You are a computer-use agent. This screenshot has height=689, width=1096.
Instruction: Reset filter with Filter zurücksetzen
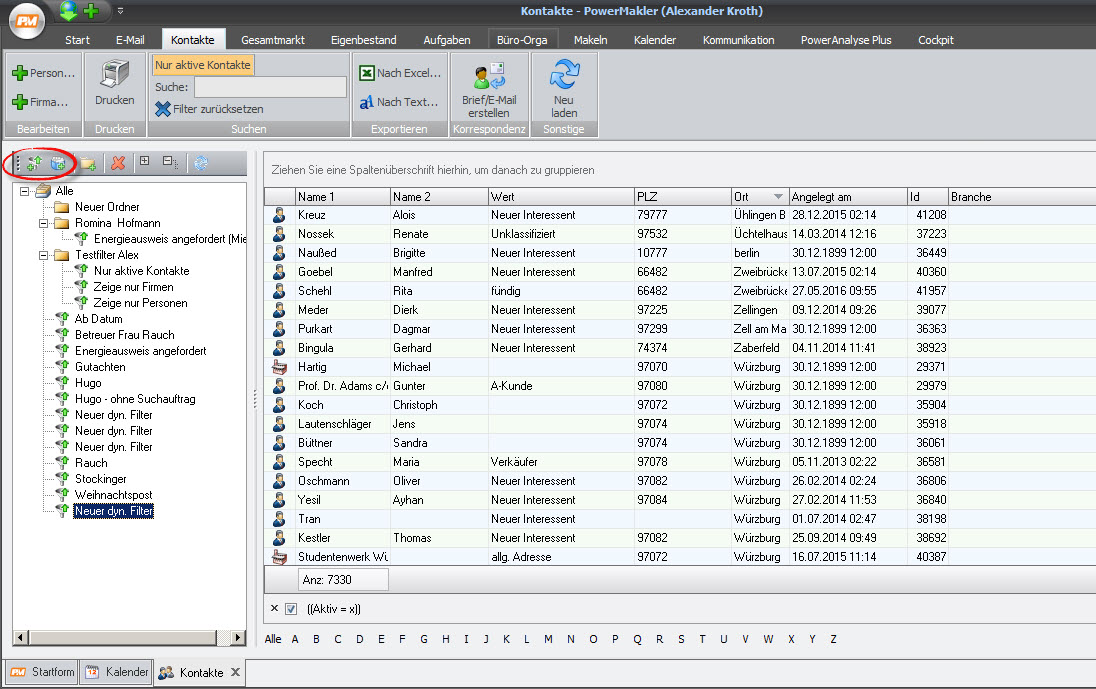click(x=209, y=109)
